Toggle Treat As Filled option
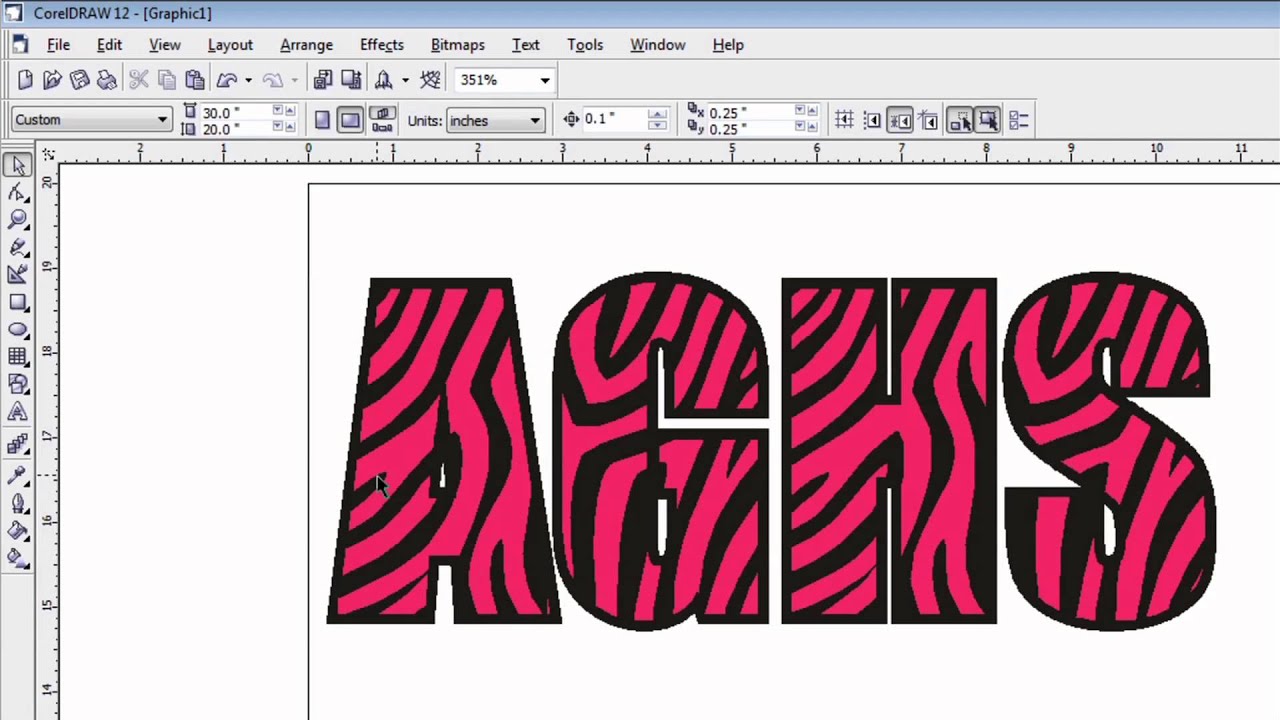This screenshot has width=1280, height=720. coord(988,120)
